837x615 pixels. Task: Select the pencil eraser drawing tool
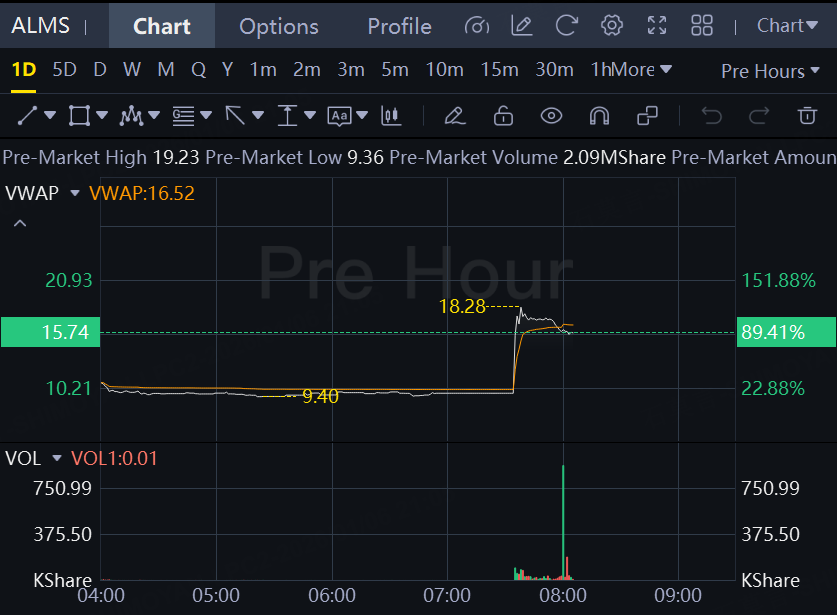(455, 115)
